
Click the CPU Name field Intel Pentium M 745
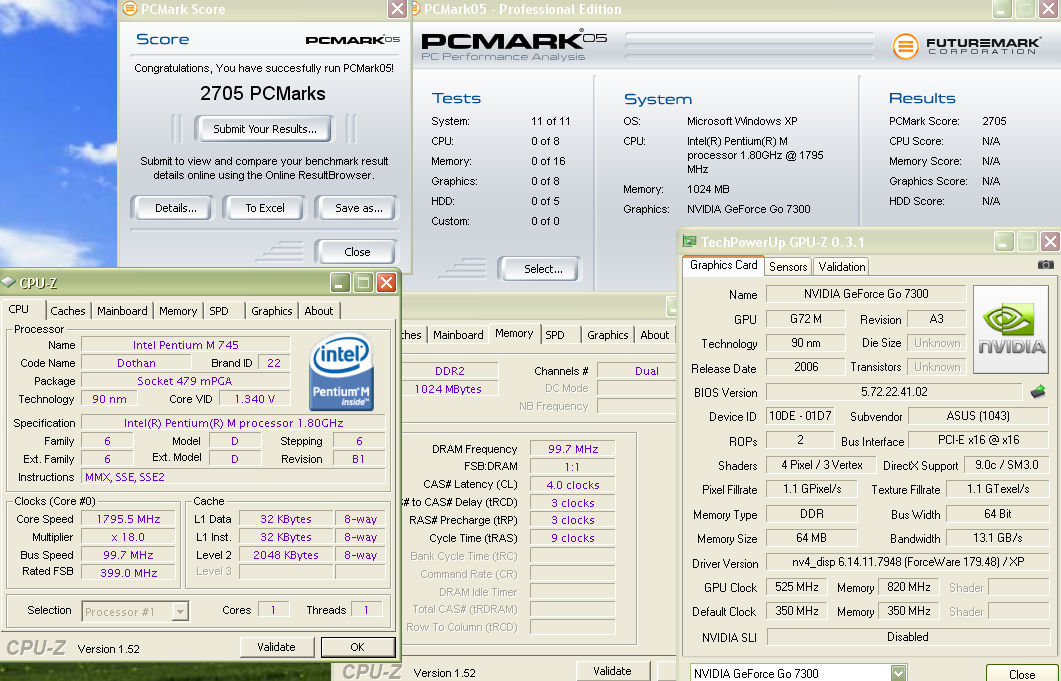pyautogui.click(x=185, y=345)
